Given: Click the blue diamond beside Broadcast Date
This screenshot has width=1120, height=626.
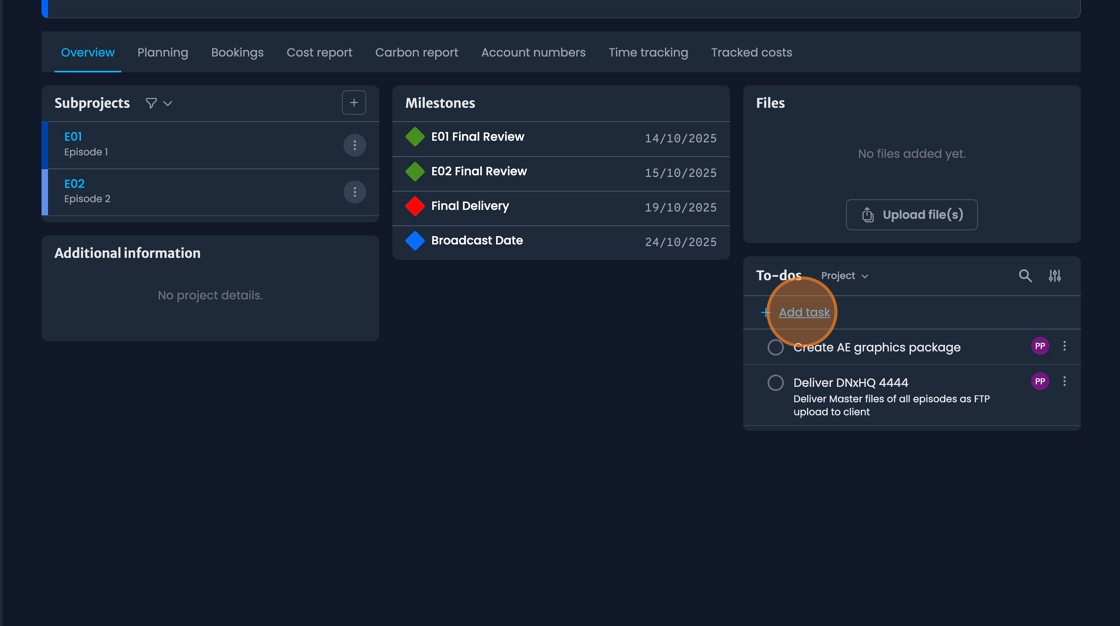Looking at the screenshot, I should click(x=414, y=240).
